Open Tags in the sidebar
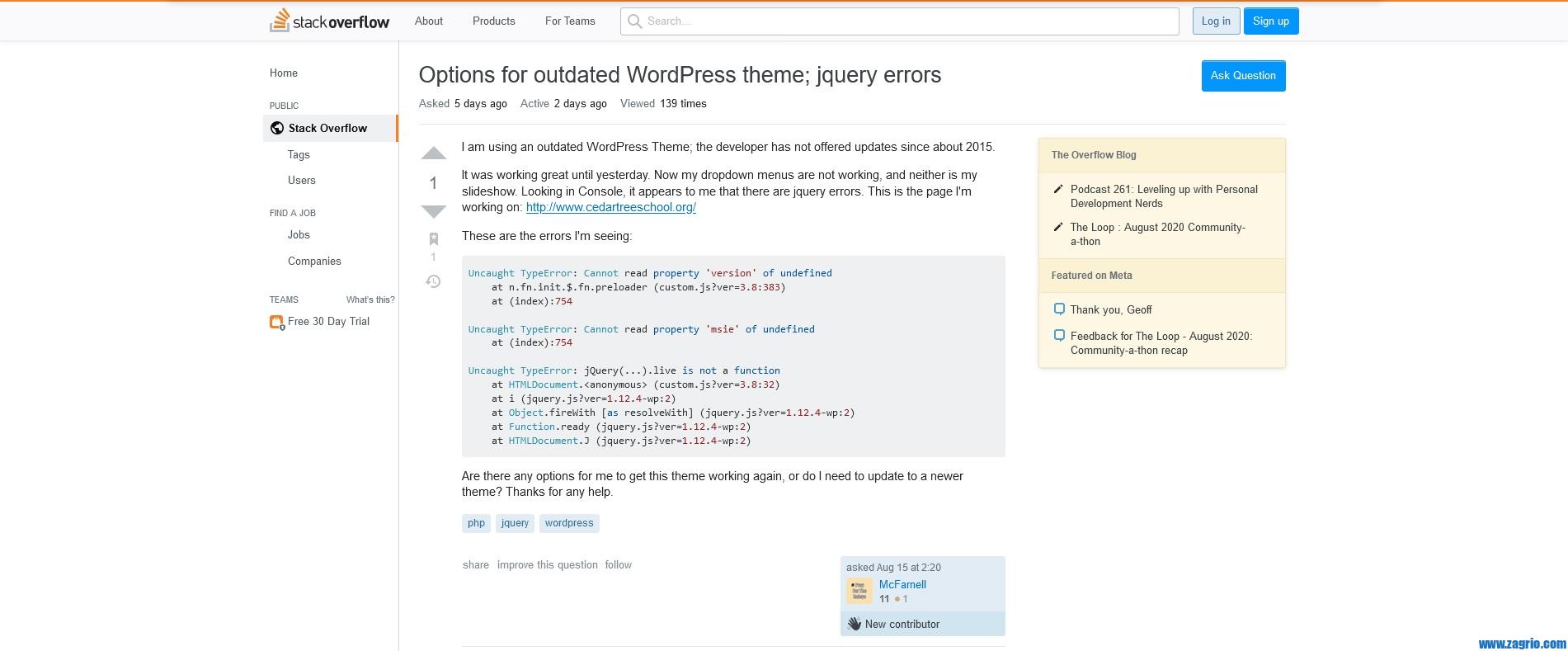The image size is (1568, 651). click(x=299, y=154)
